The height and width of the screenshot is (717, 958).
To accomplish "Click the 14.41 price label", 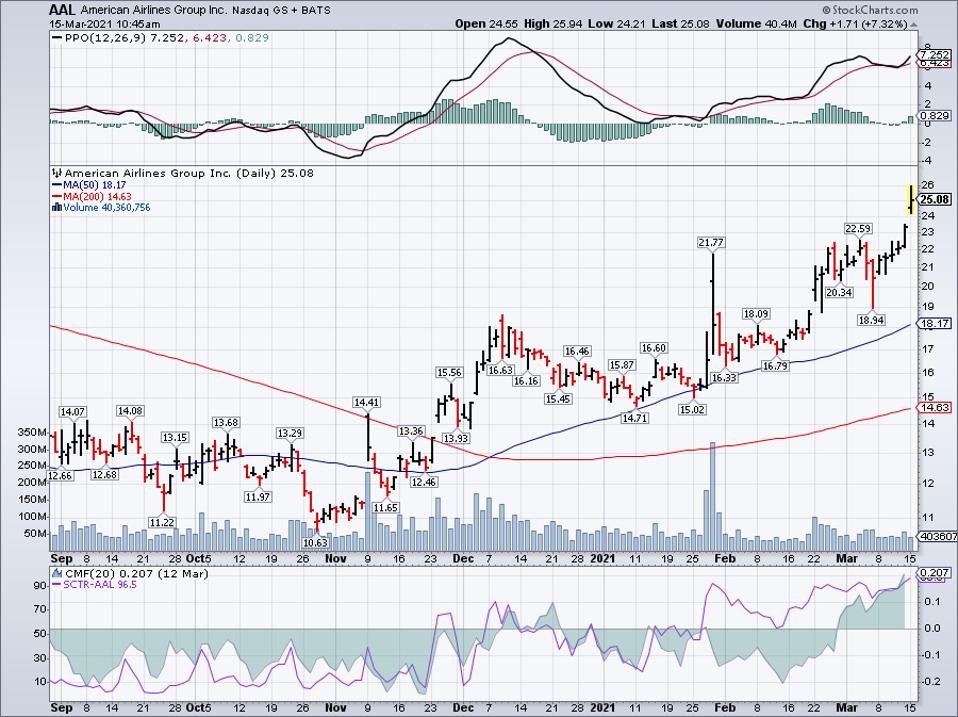I will click(367, 402).
